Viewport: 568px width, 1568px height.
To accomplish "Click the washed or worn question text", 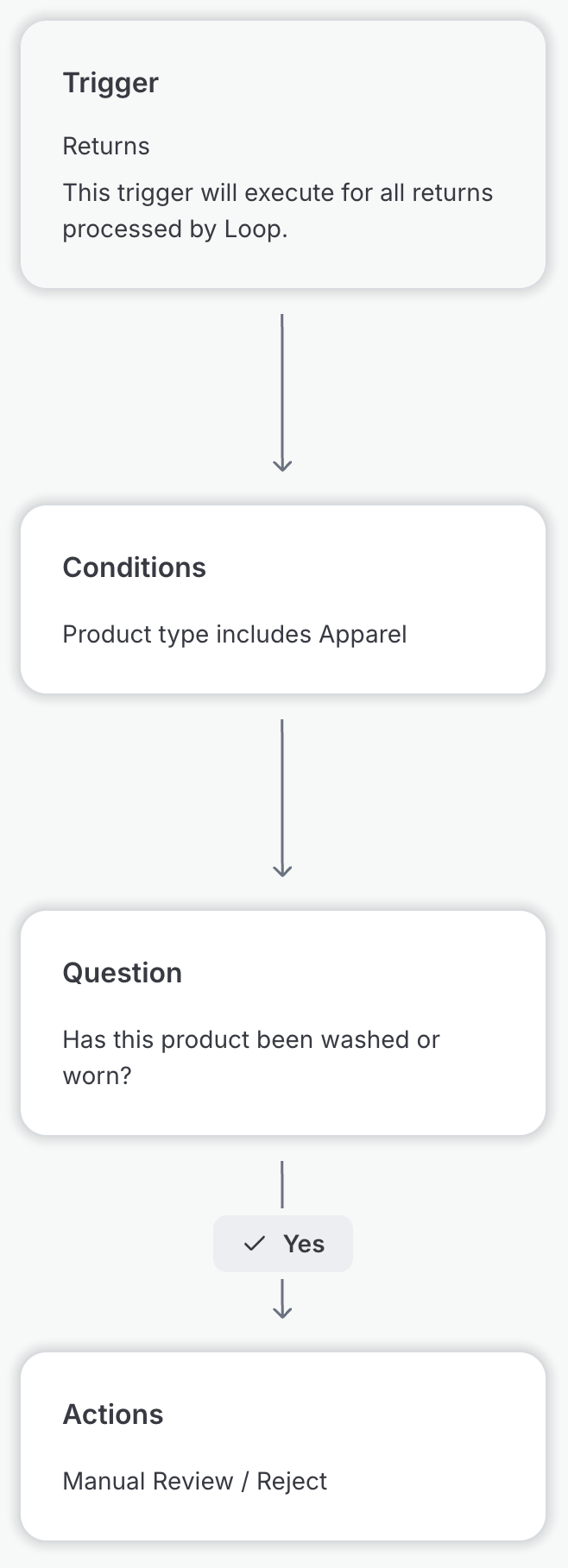I will point(250,1057).
